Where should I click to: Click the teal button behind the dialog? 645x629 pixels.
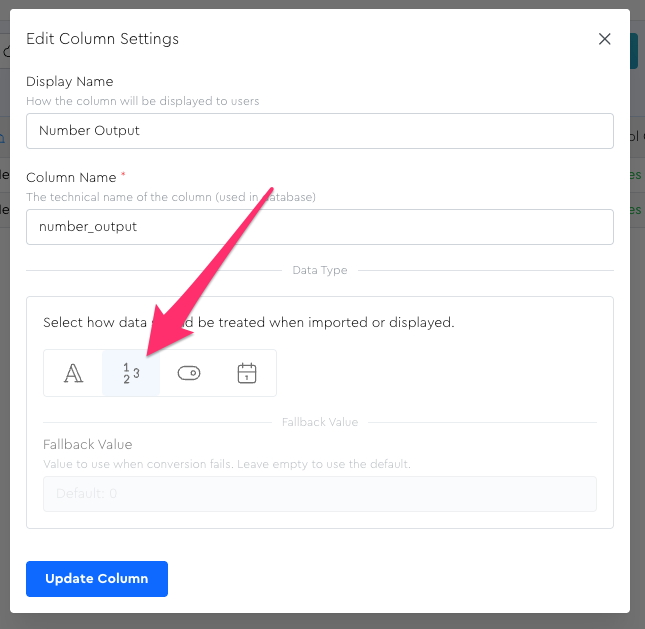(x=634, y=51)
